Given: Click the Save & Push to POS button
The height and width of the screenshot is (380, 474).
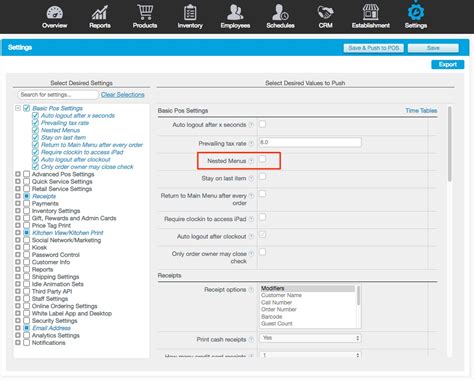Looking at the screenshot, I should [x=374, y=48].
